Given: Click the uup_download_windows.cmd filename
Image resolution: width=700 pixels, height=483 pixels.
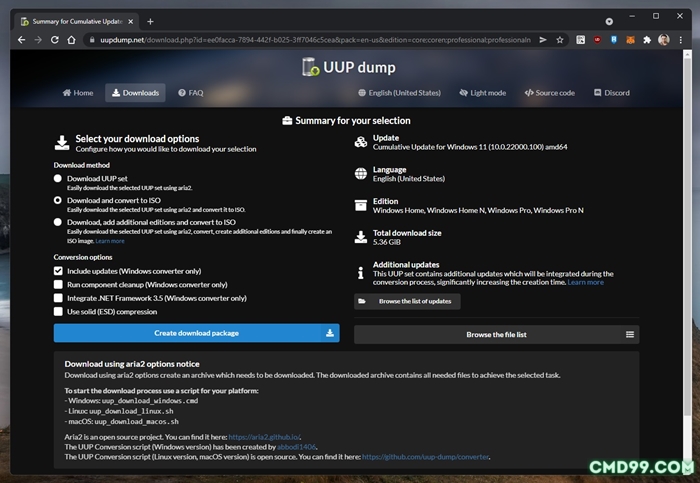Looking at the screenshot, I should pos(150,401).
